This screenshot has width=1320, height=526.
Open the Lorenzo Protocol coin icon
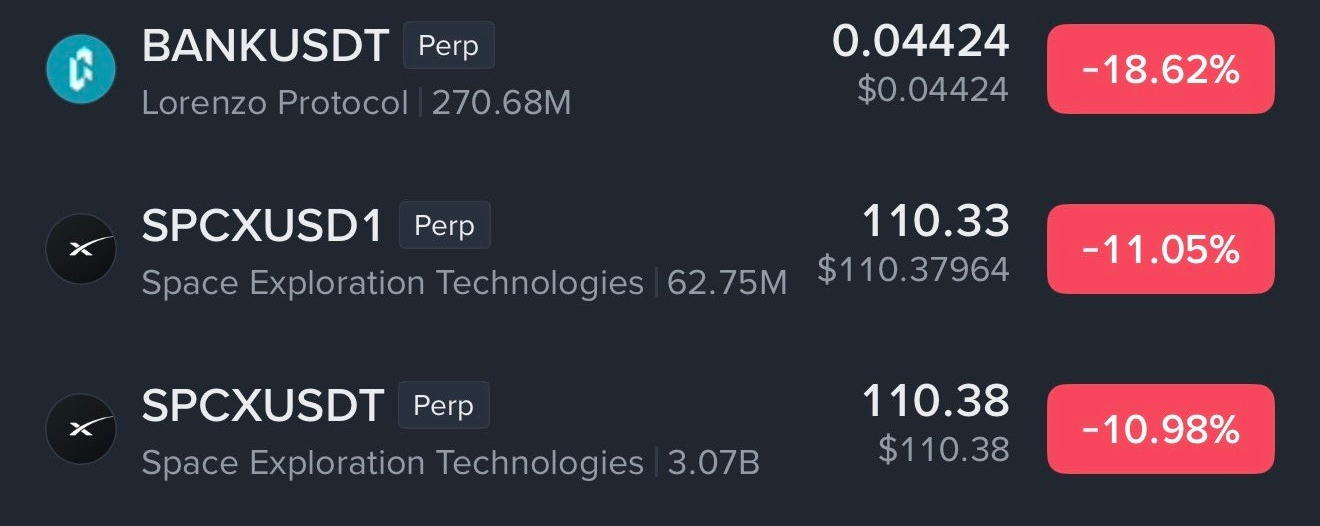click(81, 69)
